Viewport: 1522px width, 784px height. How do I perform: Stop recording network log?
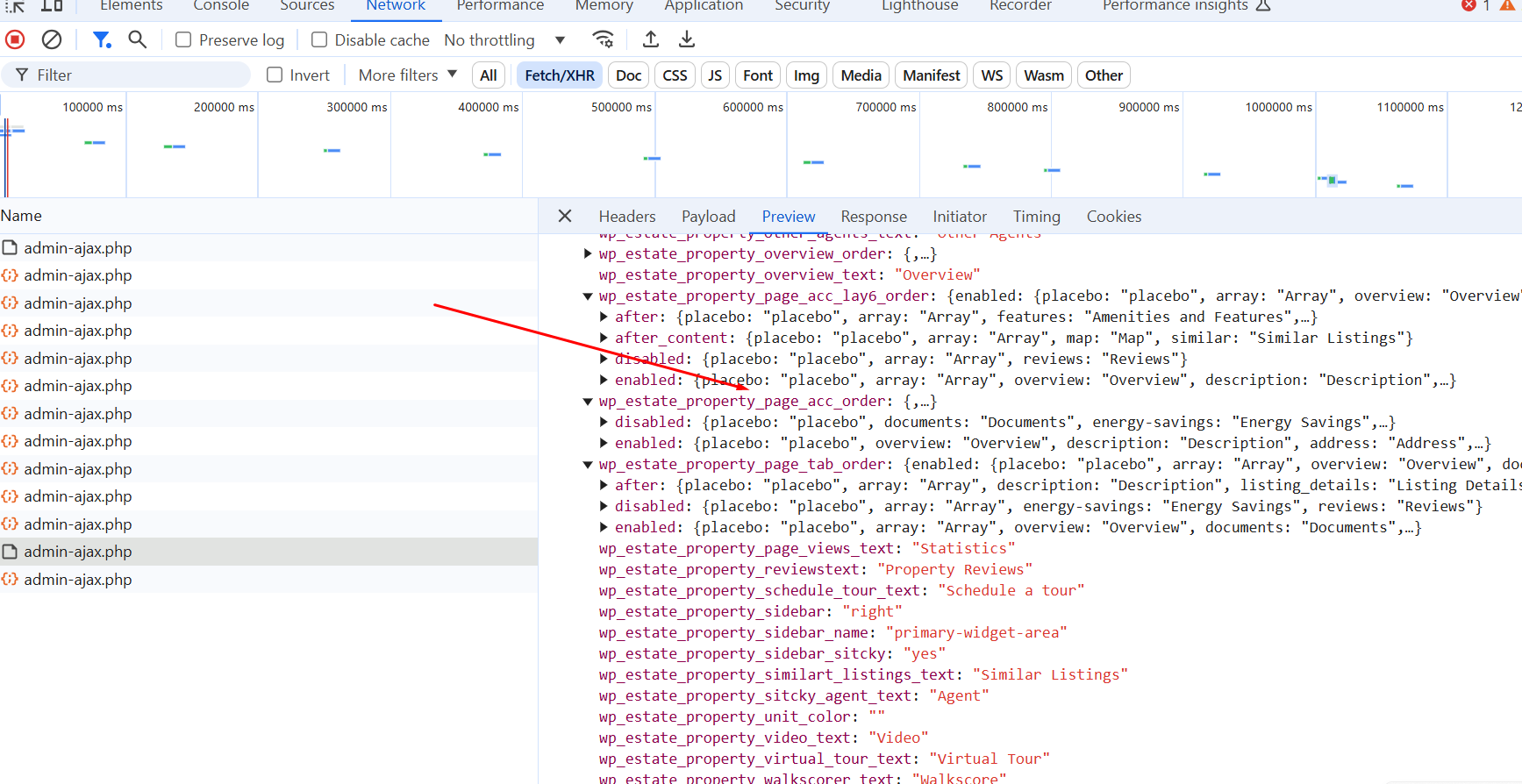15,39
